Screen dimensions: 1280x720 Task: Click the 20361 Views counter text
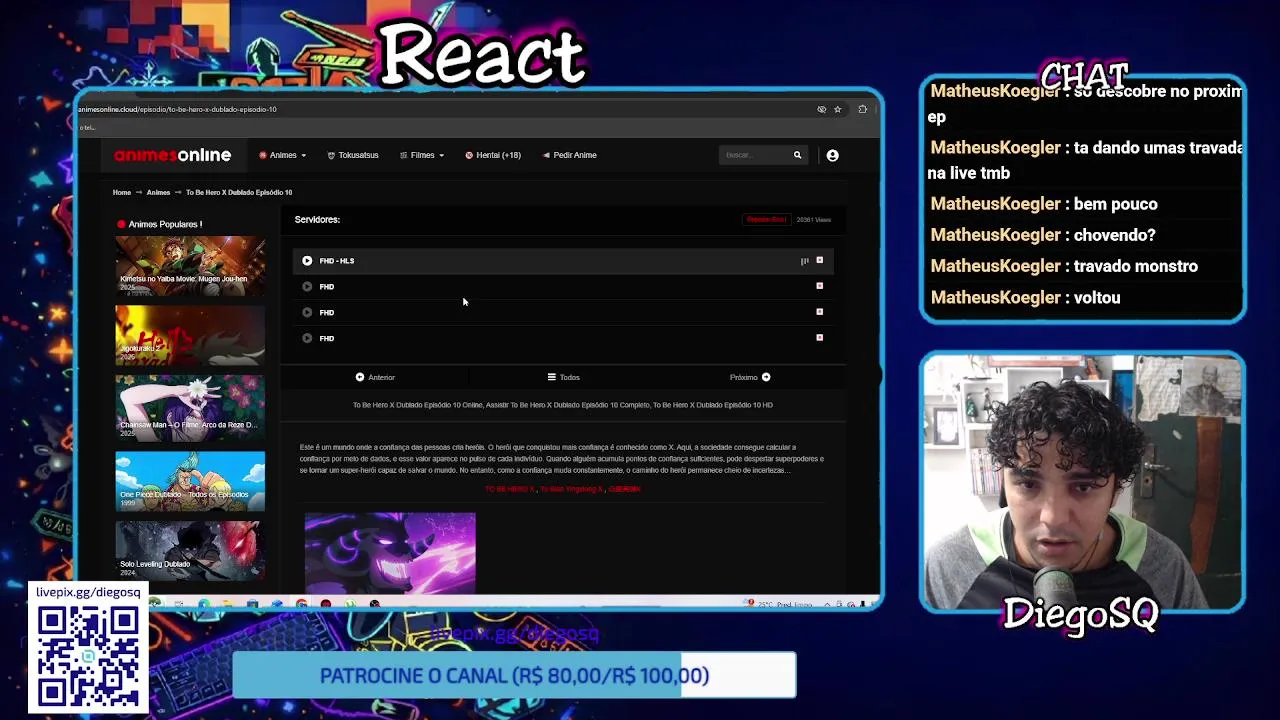coord(814,219)
